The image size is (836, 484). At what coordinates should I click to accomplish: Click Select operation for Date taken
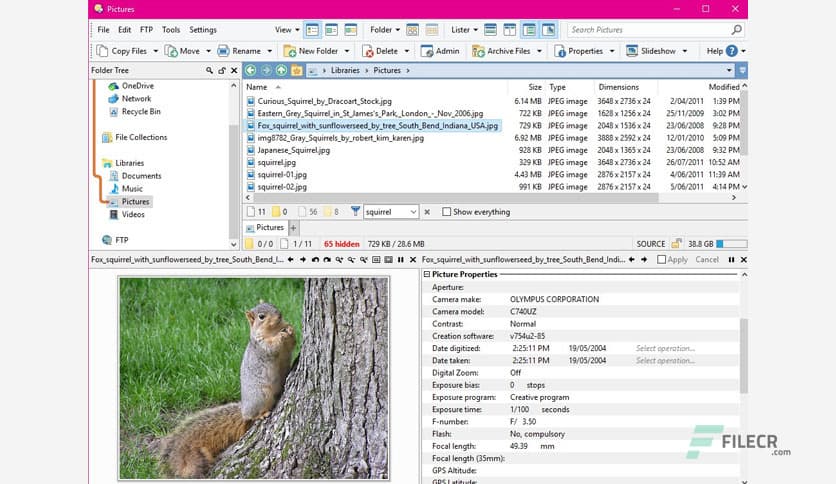(x=665, y=361)
